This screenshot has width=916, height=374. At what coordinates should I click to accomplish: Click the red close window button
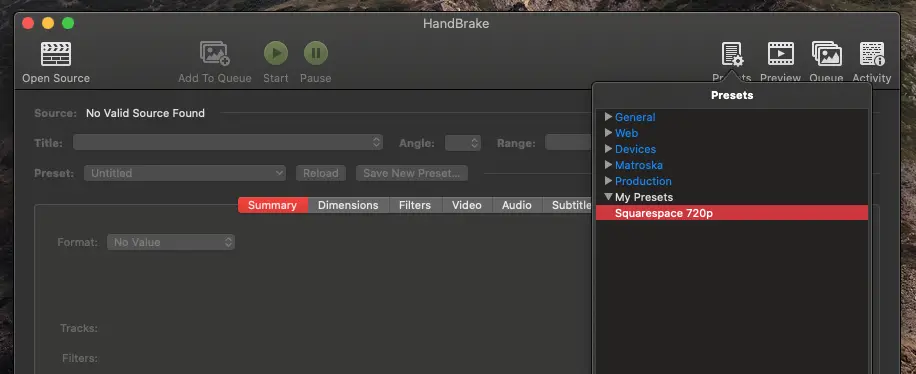point(27,23)
